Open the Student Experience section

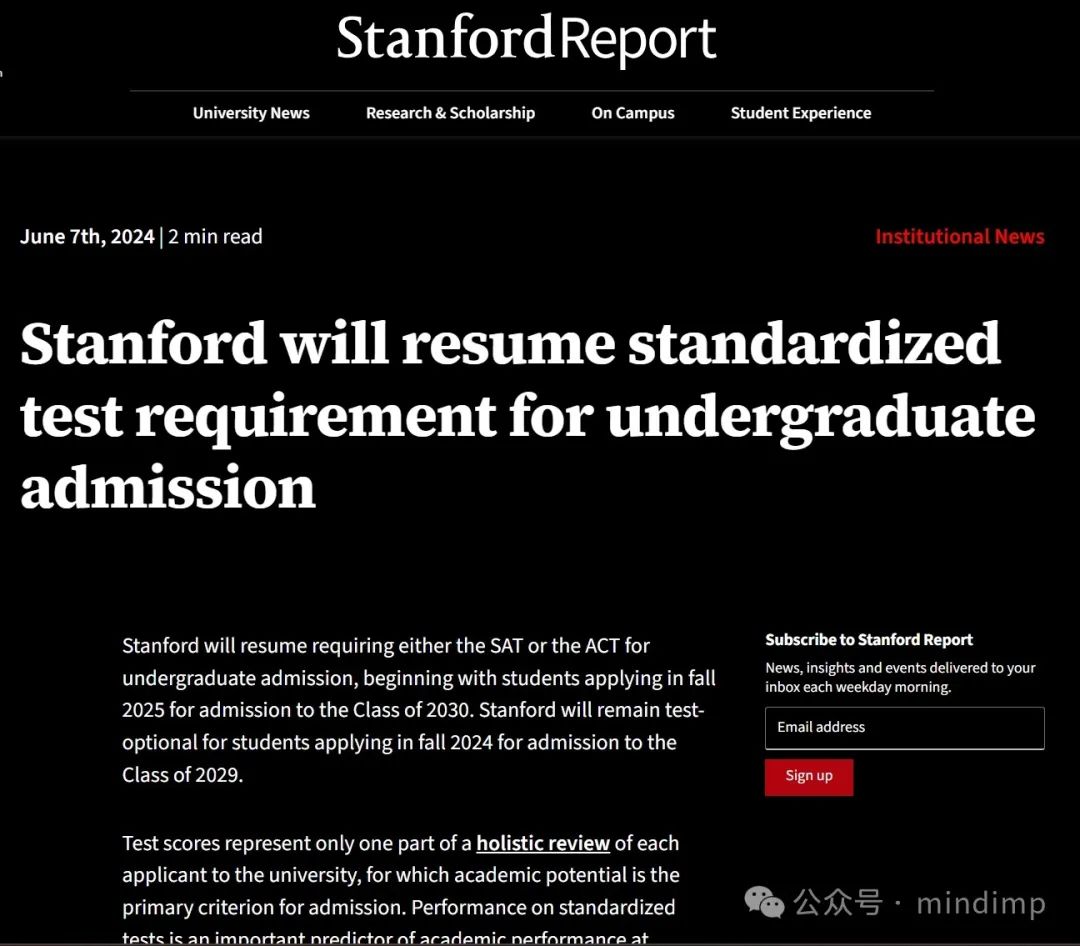[x=801, y=113]
